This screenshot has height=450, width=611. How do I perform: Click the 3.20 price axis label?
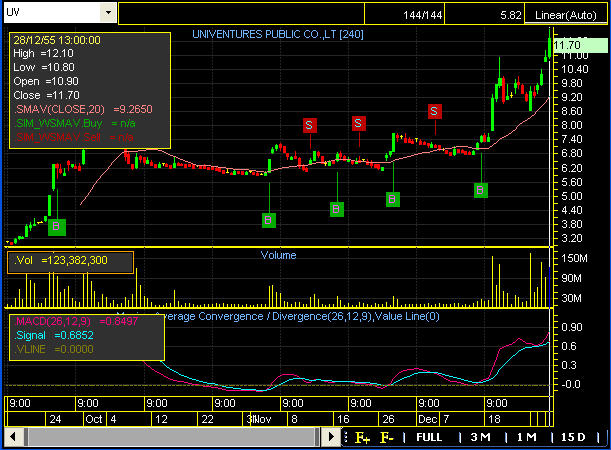[572, 238]
